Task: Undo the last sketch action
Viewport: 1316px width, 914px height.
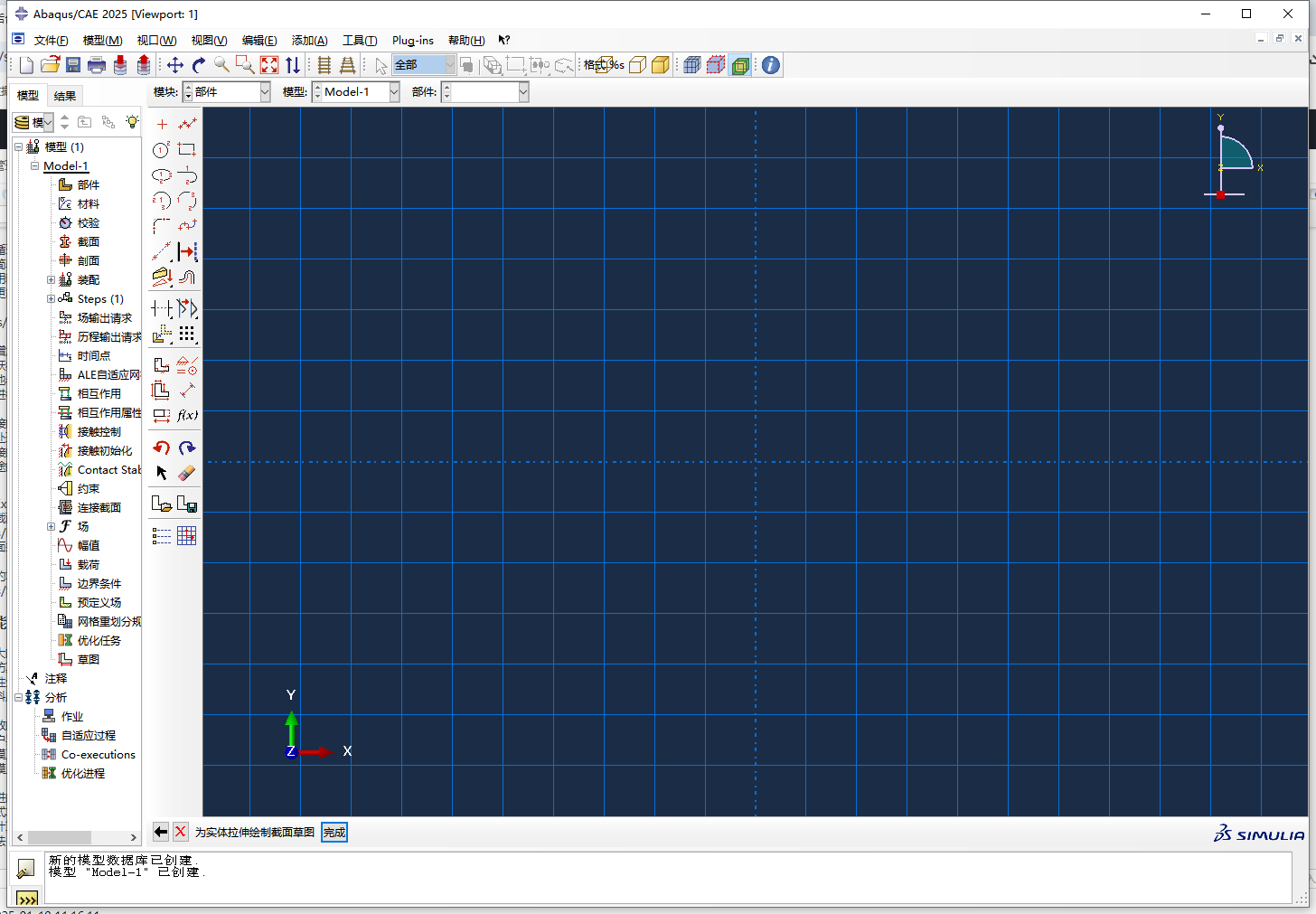Action: [x=161, y=447]
